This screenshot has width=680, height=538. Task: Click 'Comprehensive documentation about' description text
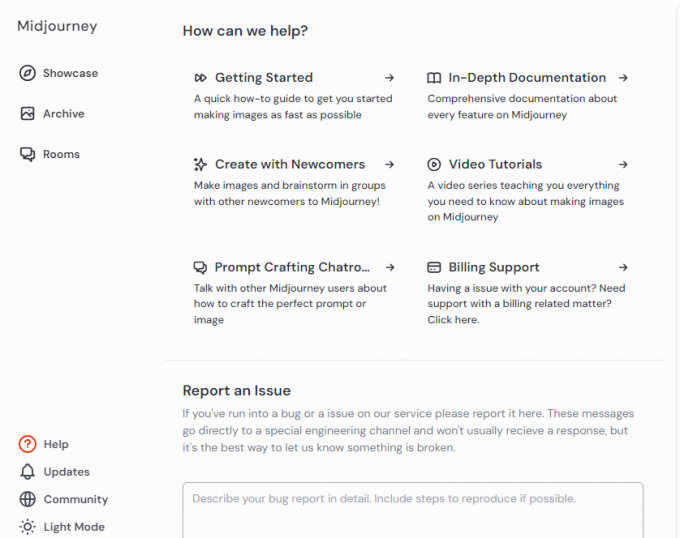[522, 107]
